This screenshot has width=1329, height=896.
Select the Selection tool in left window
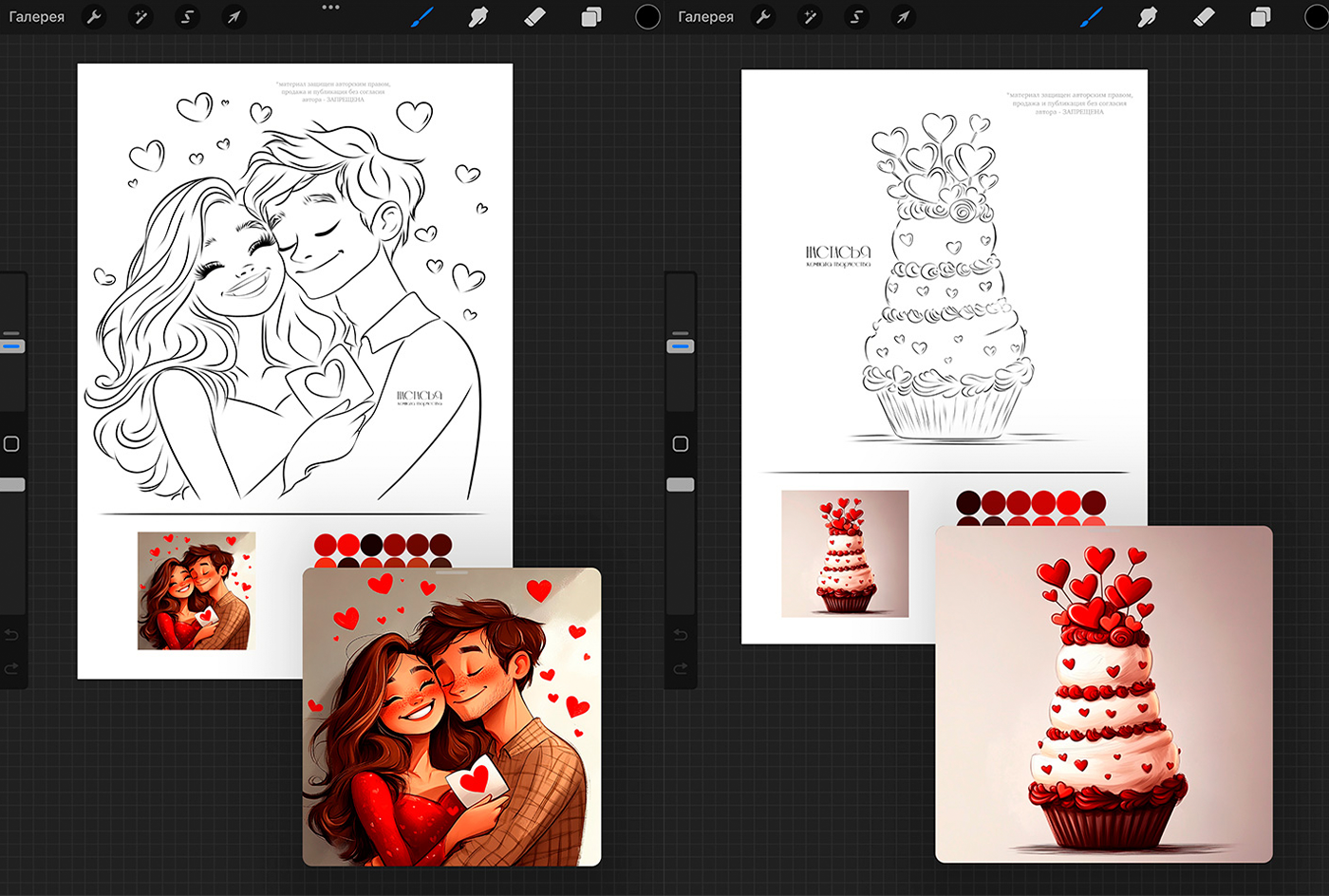(187, 17)
